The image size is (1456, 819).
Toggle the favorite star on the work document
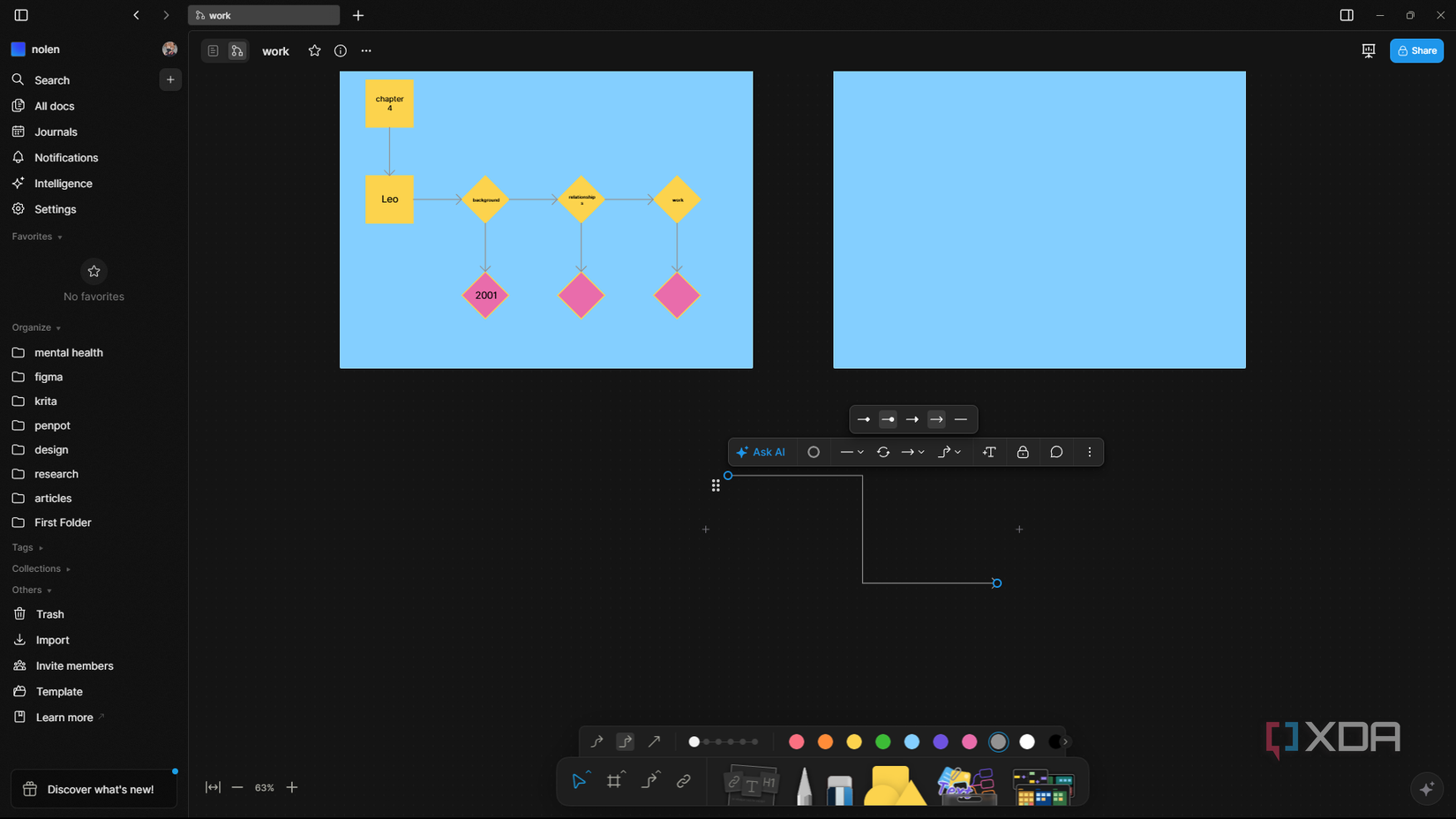pos(314,50)
